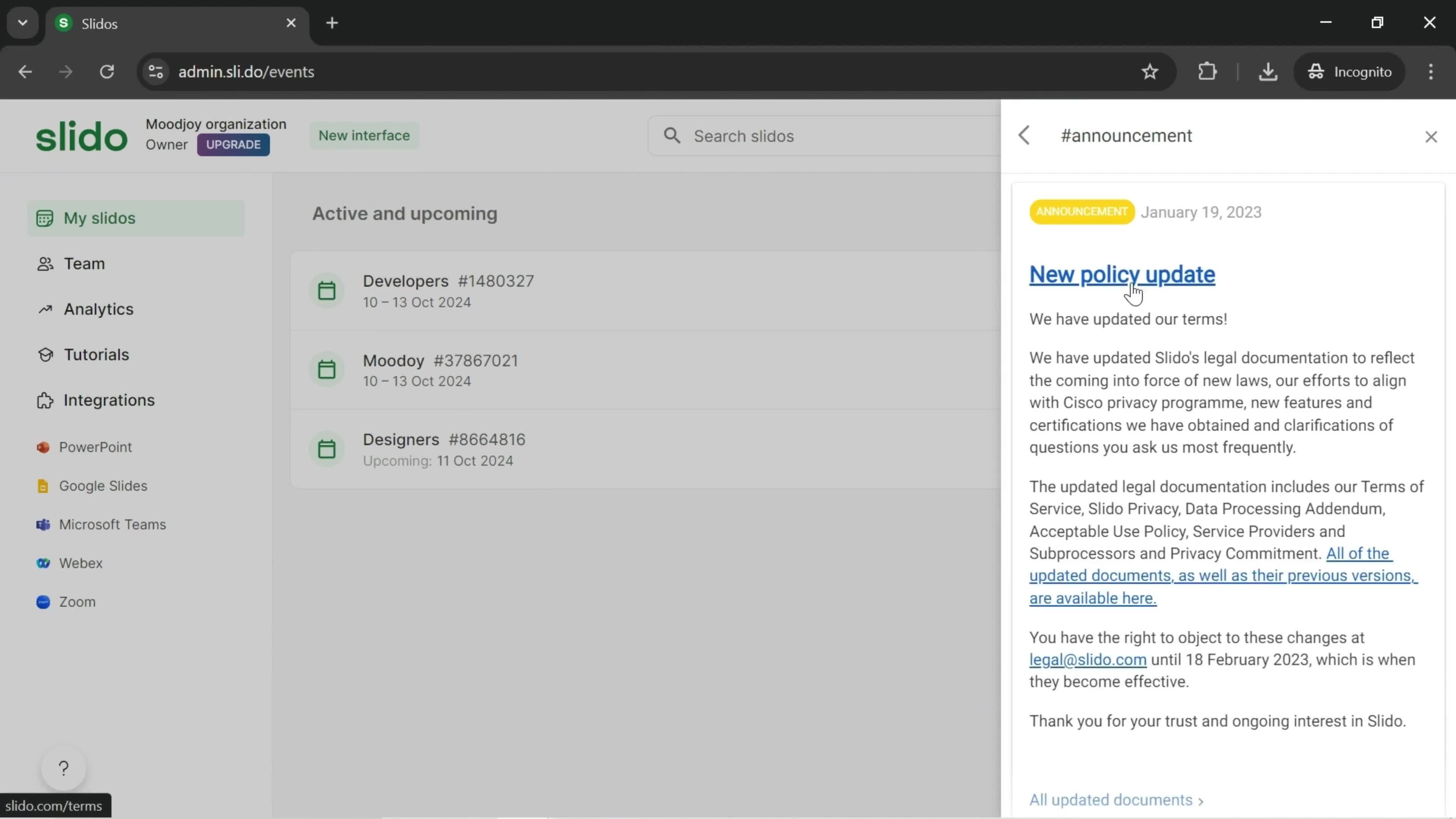Open browser extensions menu
1456x819 pixels.
pyautogui.click(x=1207, y=72)
